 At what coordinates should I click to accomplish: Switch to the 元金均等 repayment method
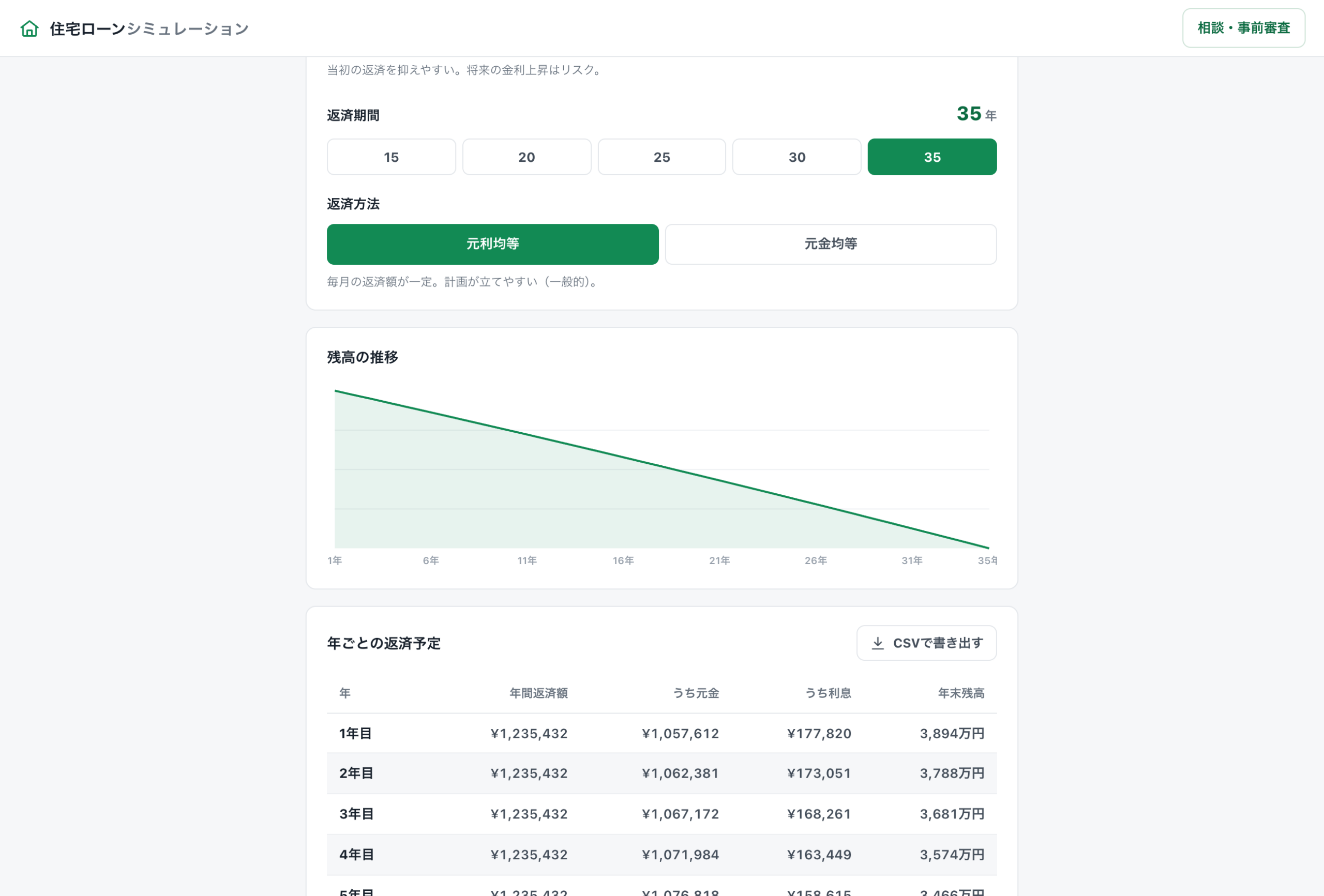831,245
